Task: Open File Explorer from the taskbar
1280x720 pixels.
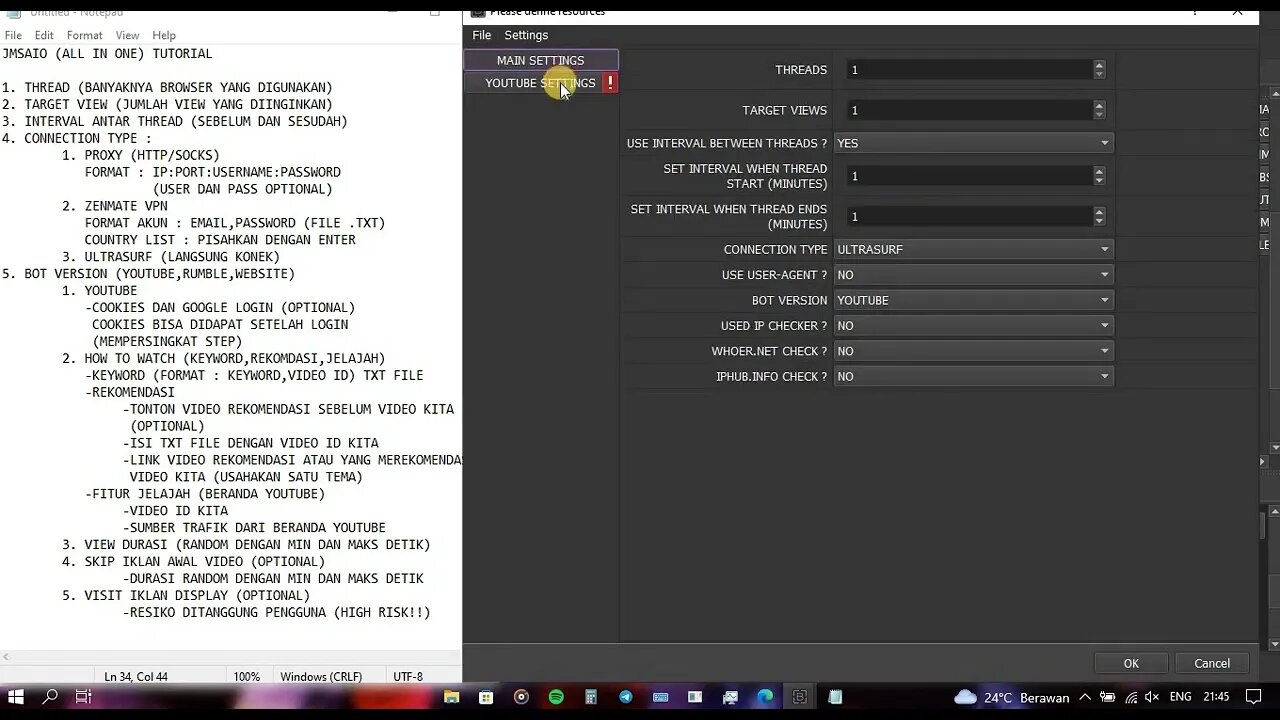Action: pyautogui.click(x=452, y=697)
